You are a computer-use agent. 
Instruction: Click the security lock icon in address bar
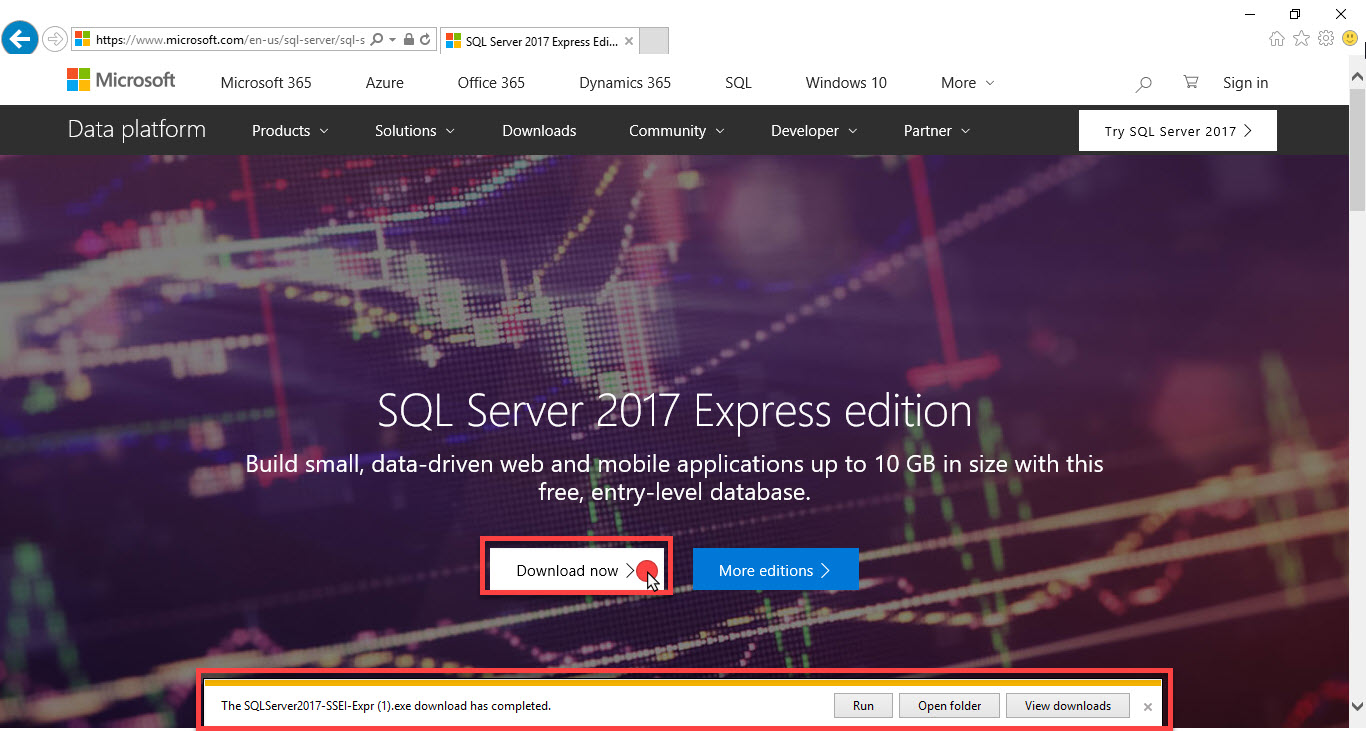click(x=408, y=39)
